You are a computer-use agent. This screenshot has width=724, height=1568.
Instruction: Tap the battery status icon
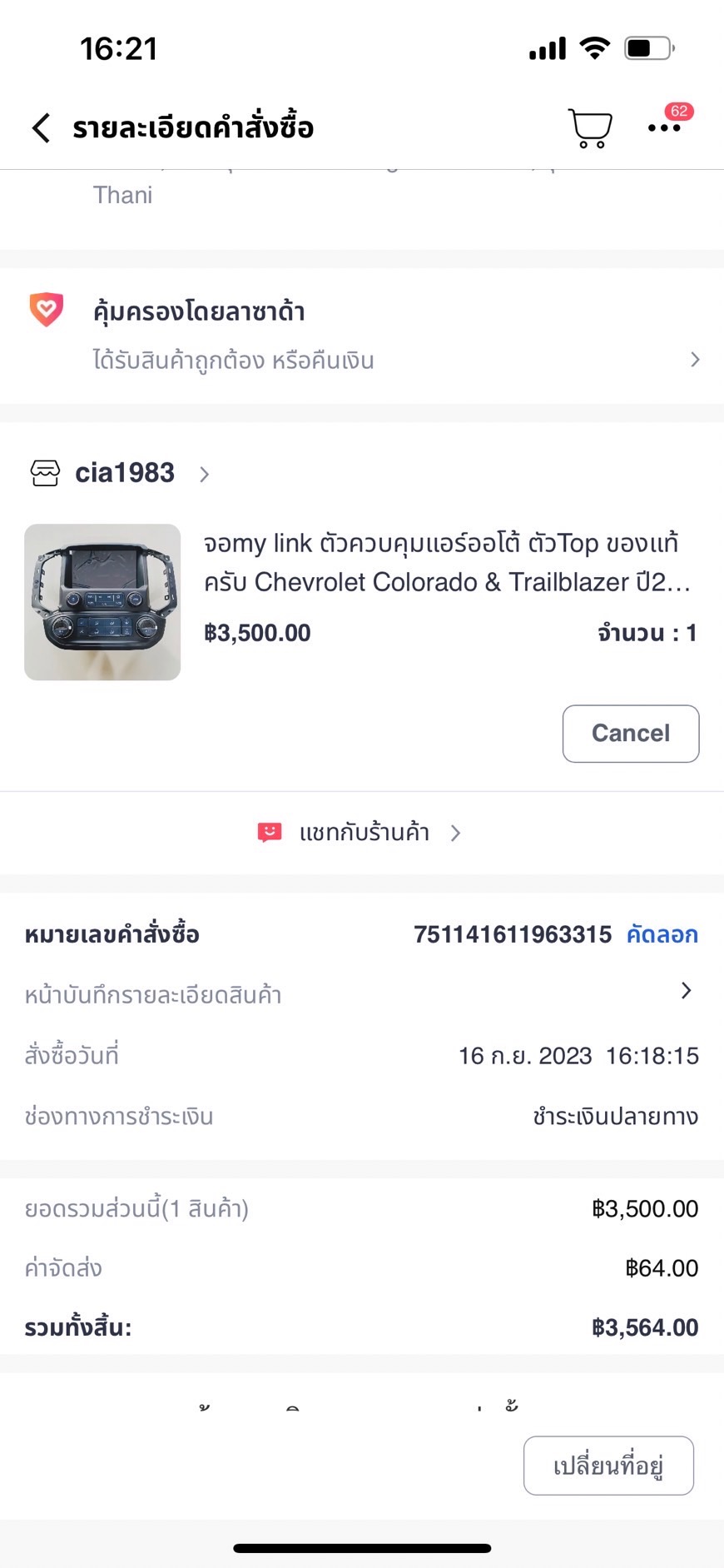click(x=649, y=48)
